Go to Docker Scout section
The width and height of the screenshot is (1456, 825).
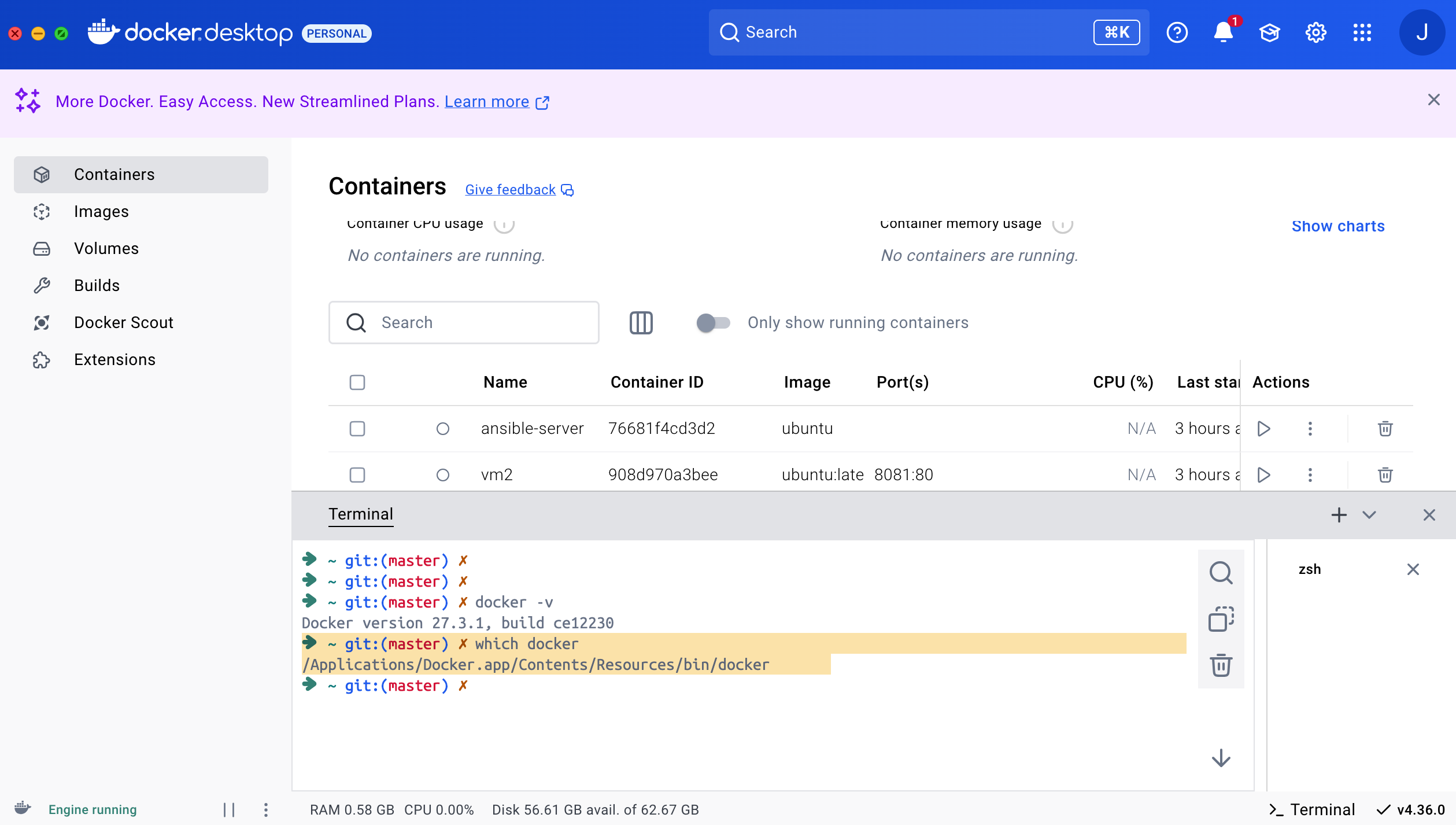pyautogui.click(x=124, y=323)
